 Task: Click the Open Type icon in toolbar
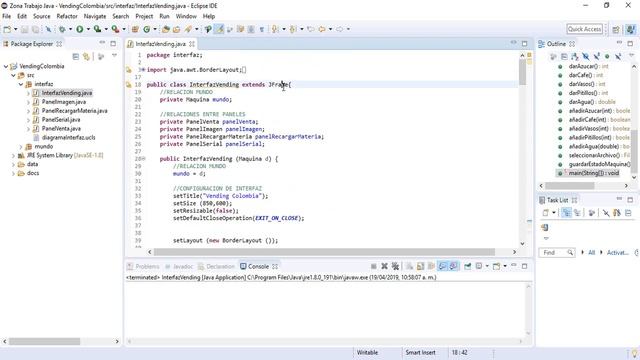[x=166, y=29]
